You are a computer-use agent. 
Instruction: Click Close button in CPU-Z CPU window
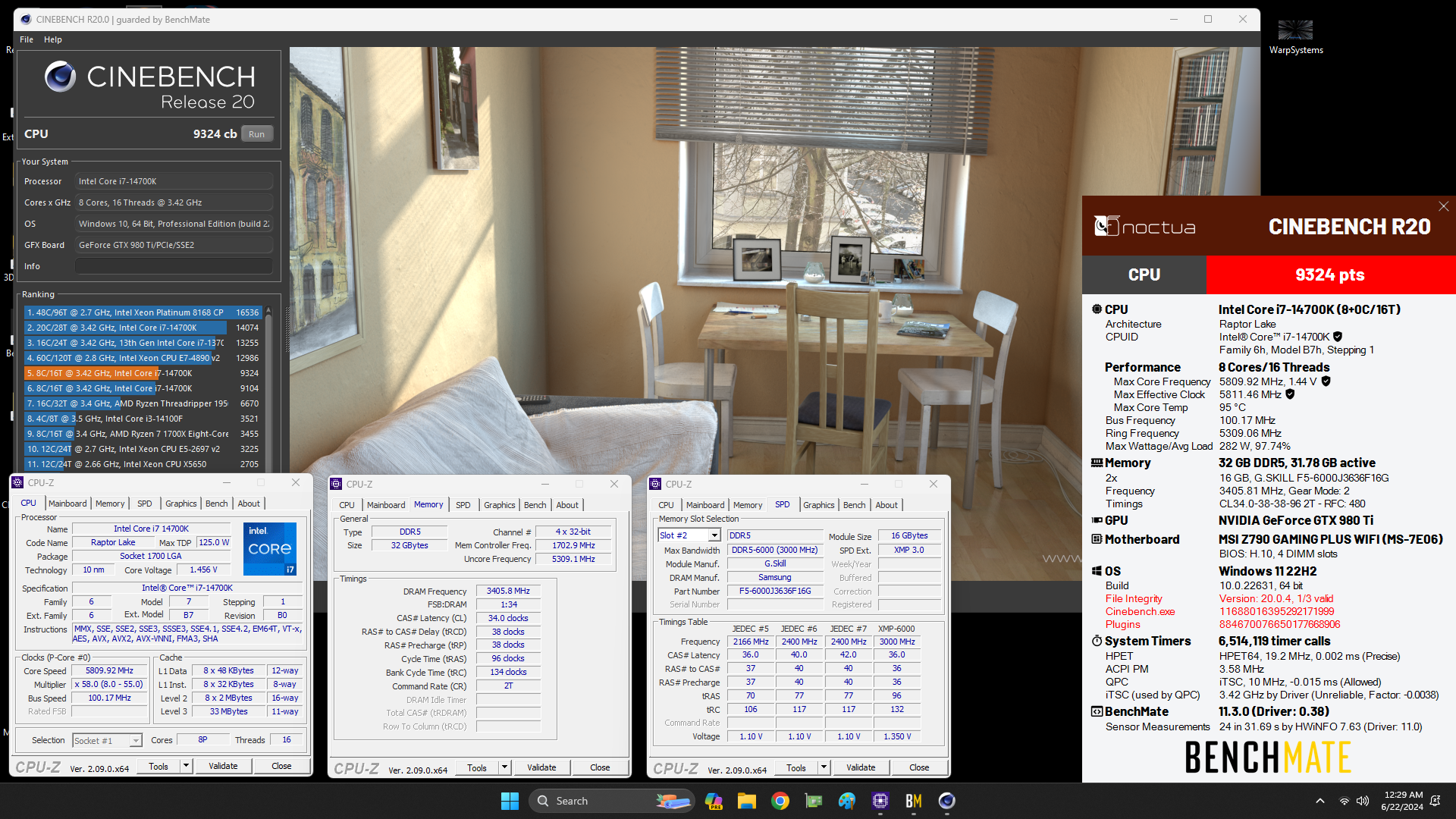click(x=281, y=766)
